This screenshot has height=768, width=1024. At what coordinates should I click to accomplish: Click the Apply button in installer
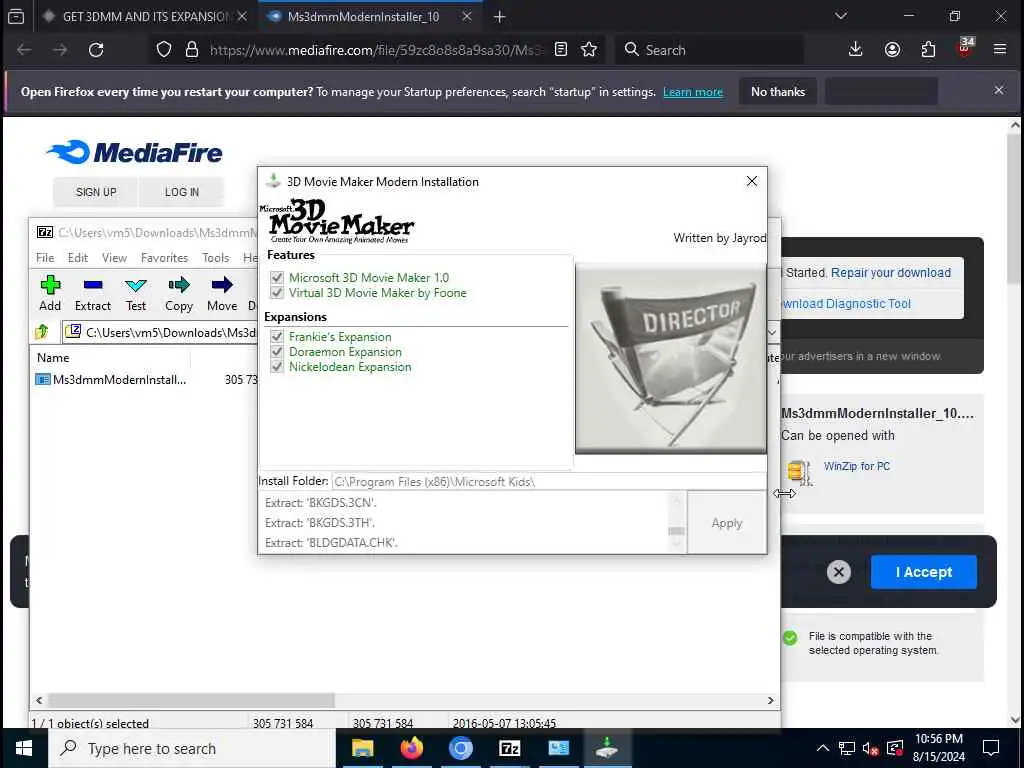point(727,522)
